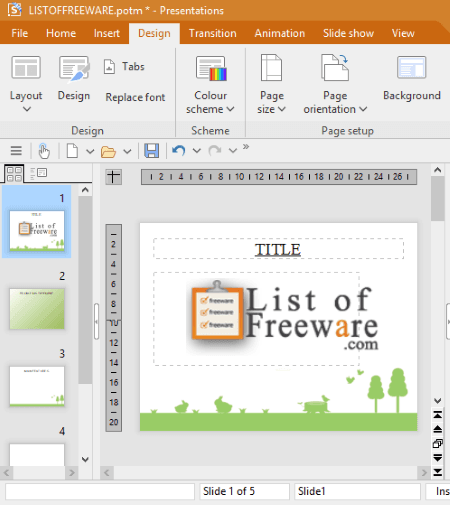Click editor horizontal scroll right arrow

pyautogui.click(x=424, y=473)
